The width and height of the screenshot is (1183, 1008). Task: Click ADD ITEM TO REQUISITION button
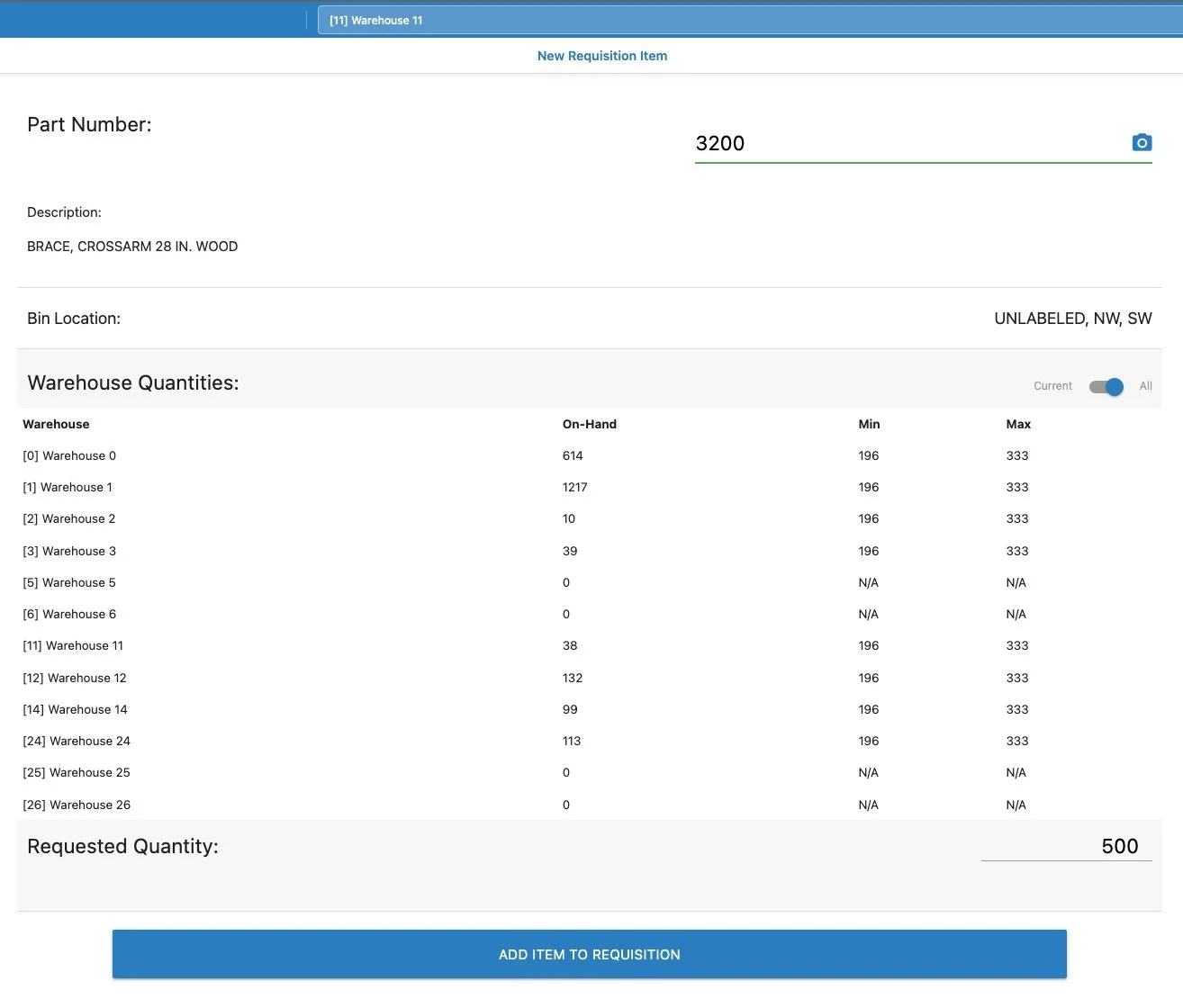[590, 954]
